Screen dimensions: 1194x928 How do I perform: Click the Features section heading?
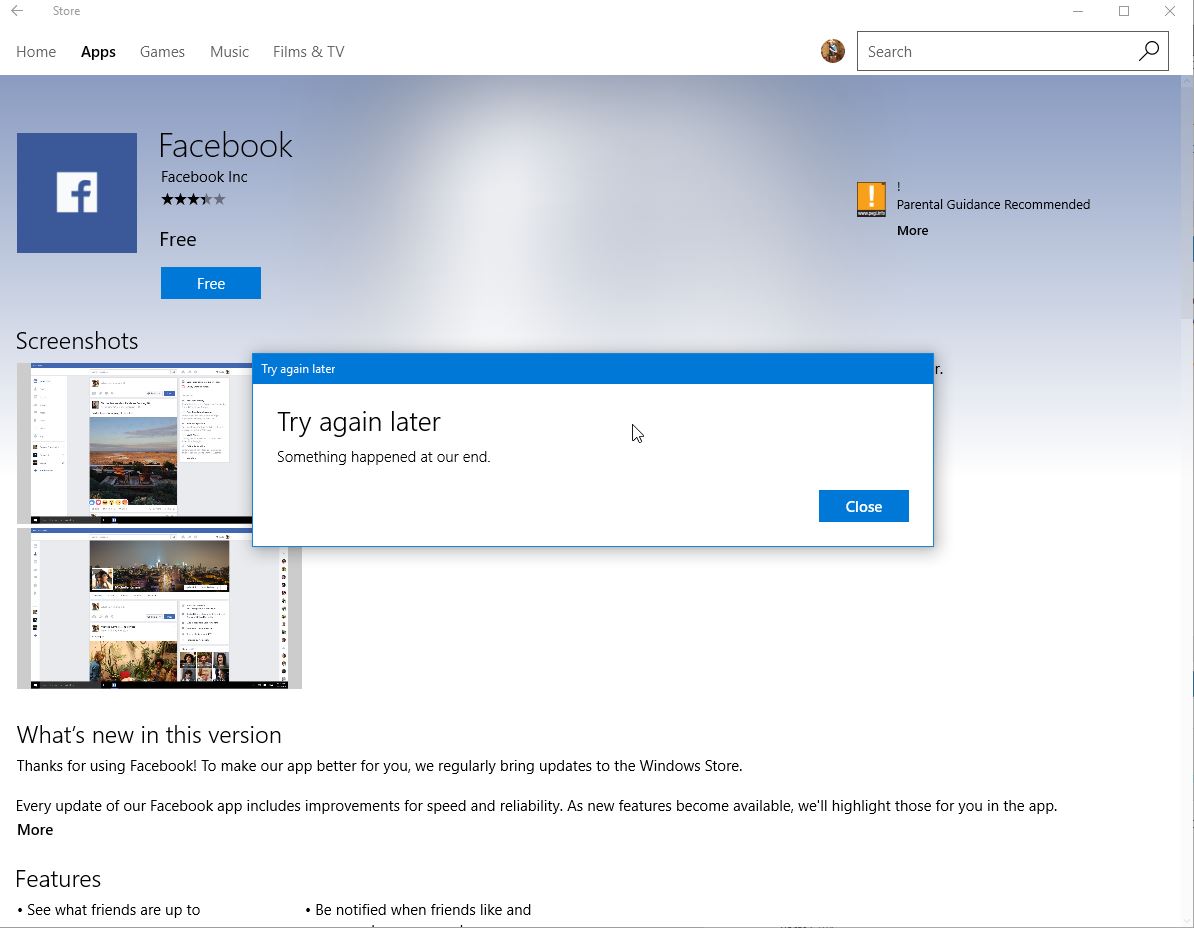(58, 879)
